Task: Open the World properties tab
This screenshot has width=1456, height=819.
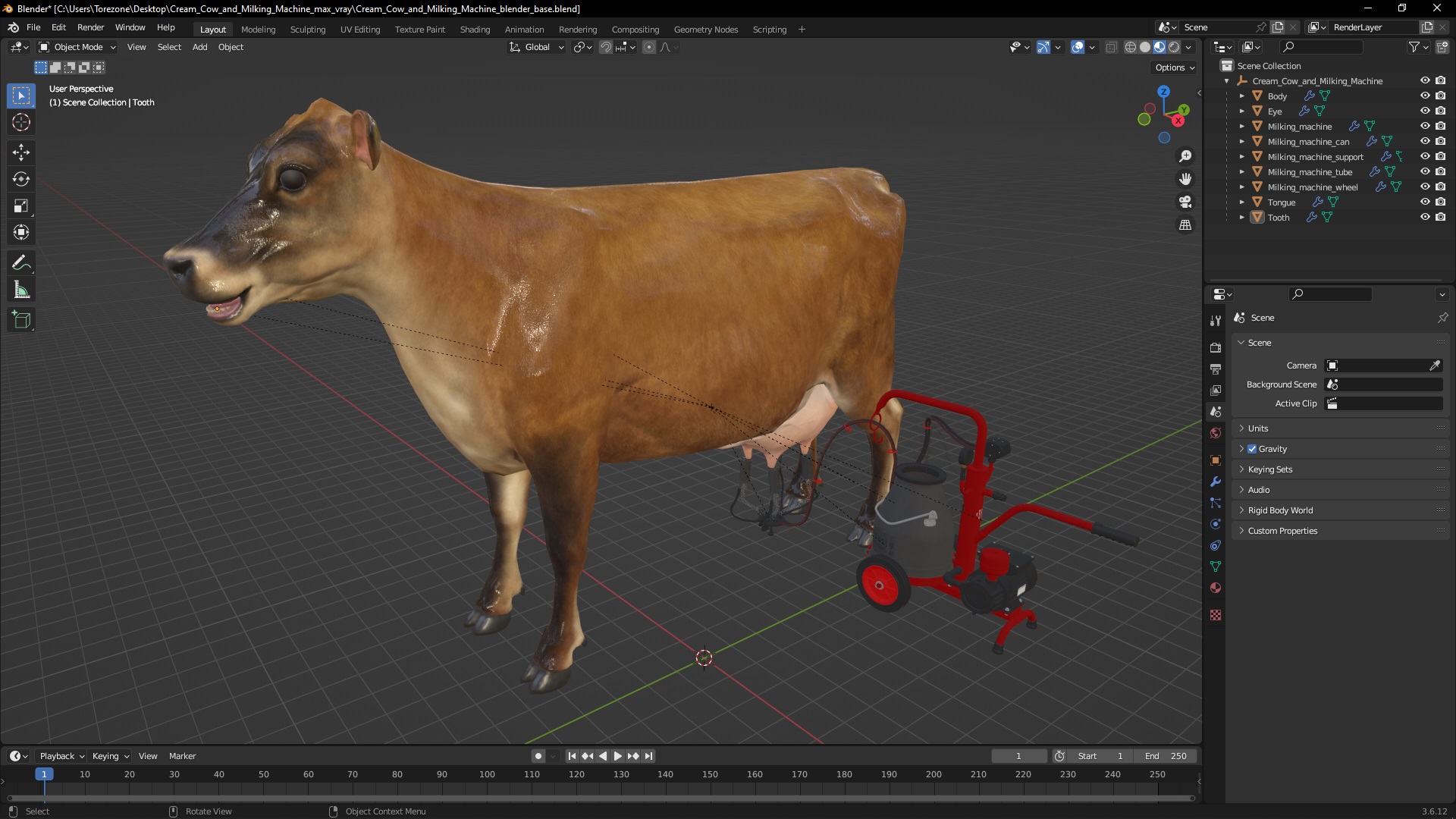Action: coord(1216,433)
